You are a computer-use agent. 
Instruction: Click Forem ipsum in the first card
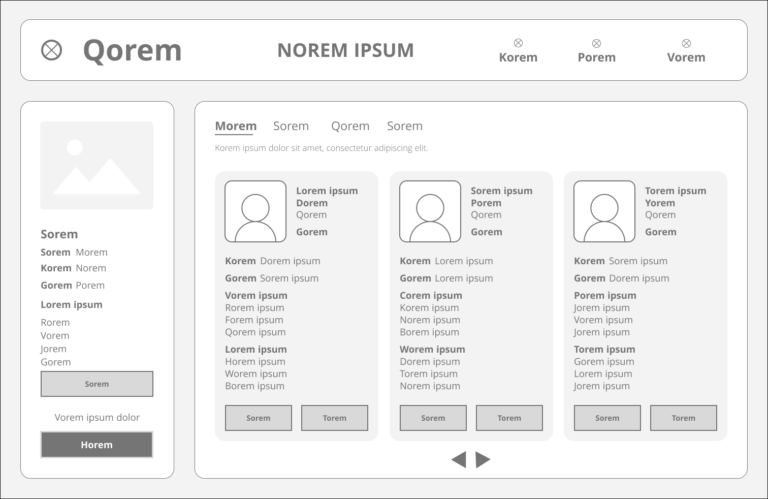pos(254,320)
